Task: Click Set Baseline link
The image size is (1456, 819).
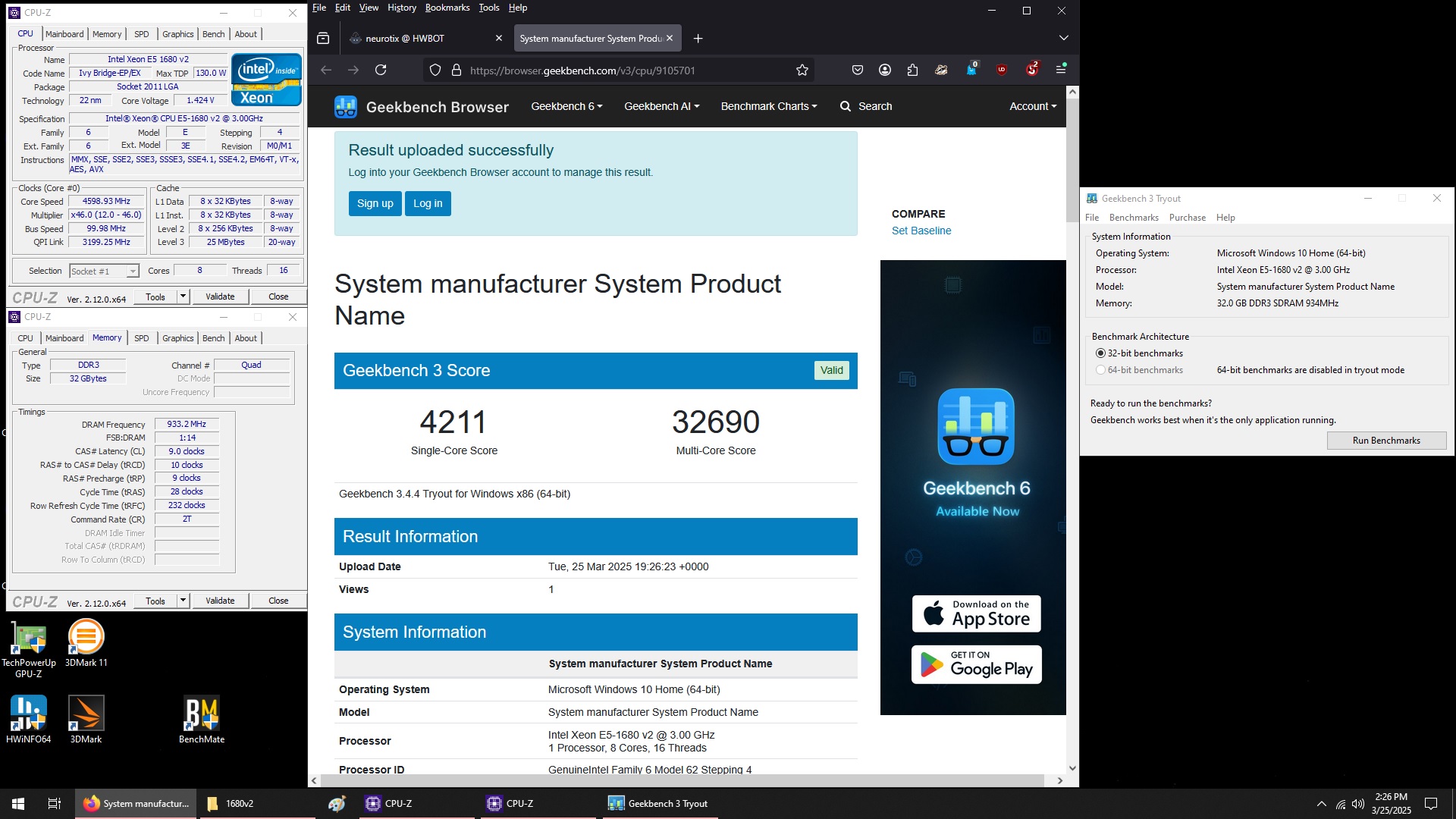Action: (921, 231)
